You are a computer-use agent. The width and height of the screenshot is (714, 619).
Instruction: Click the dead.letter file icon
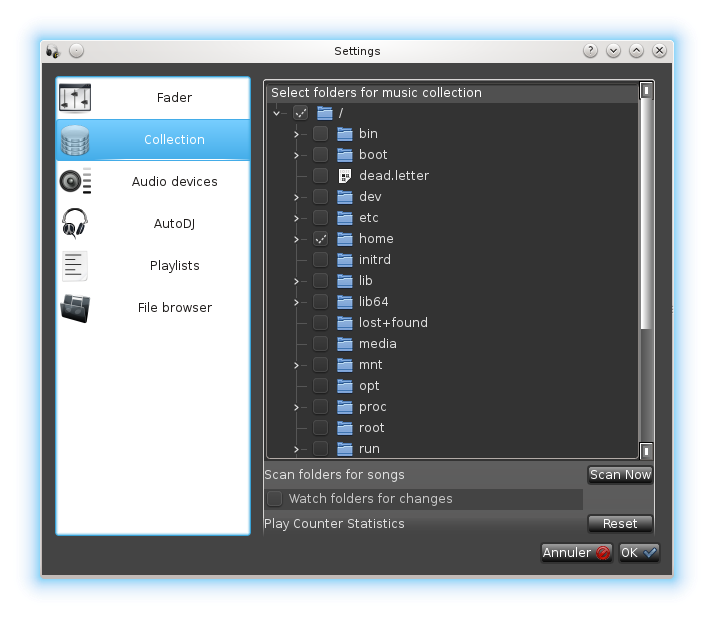pos(345,176)
